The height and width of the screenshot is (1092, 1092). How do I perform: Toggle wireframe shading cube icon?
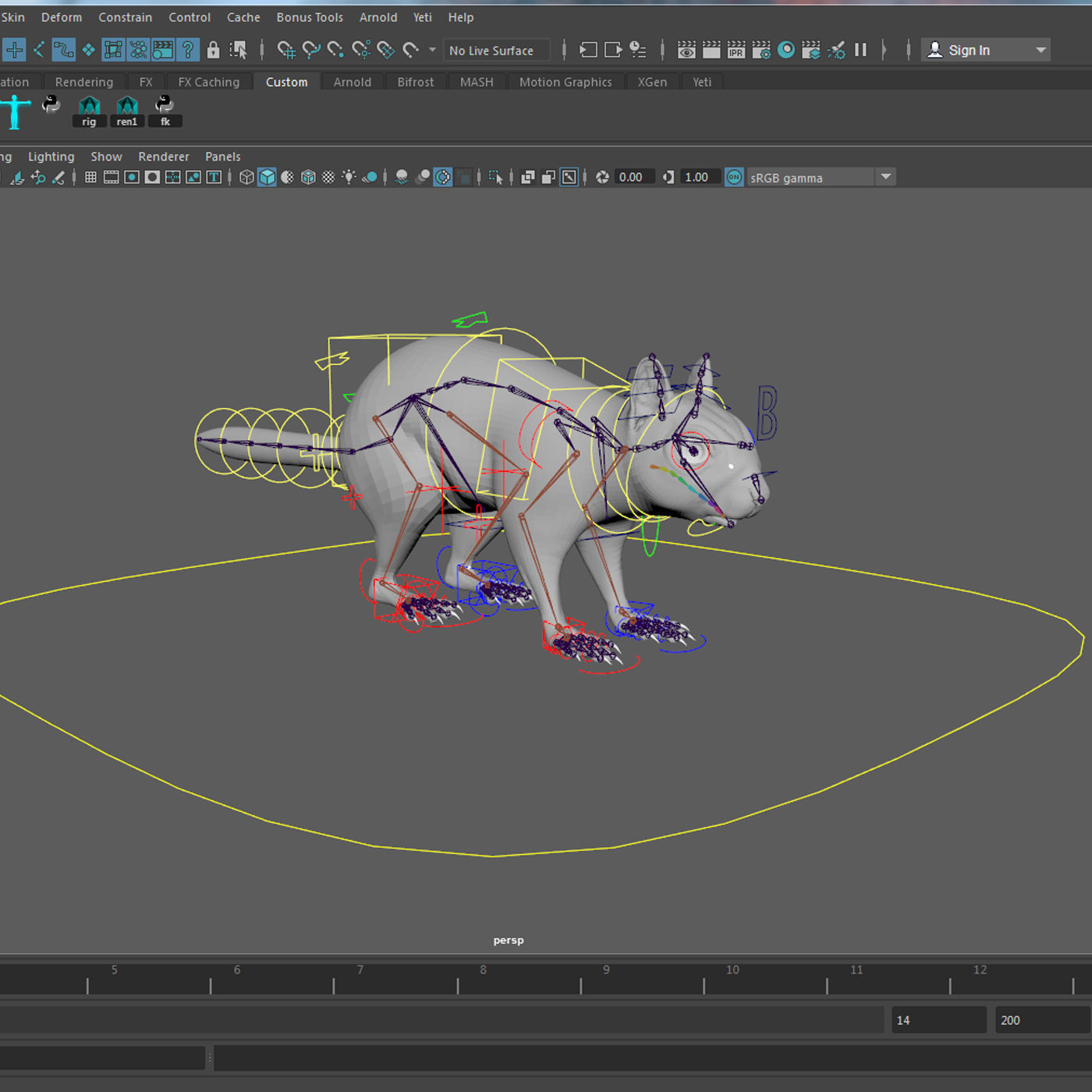click(246, 177)
